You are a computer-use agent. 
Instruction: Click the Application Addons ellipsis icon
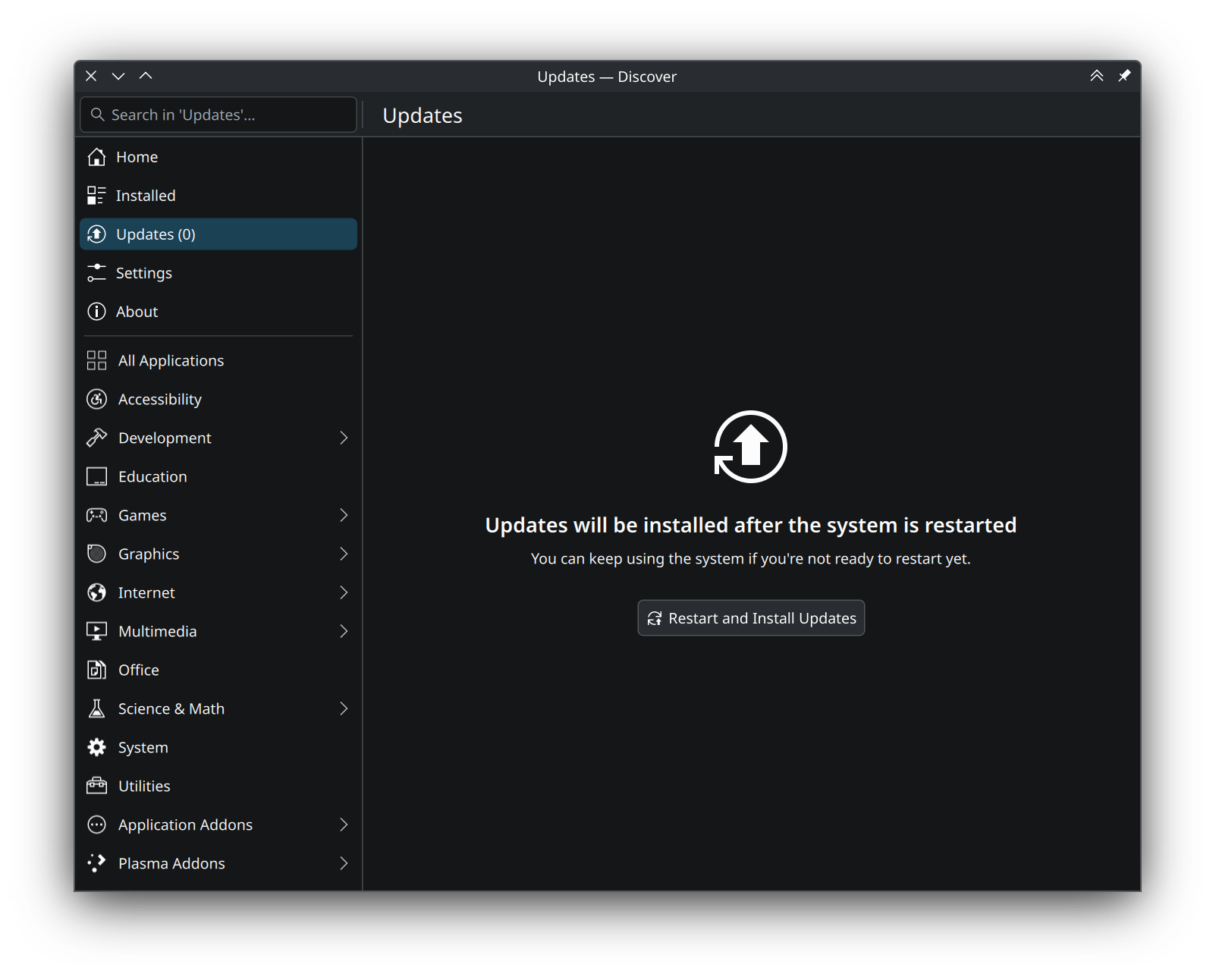(96, 825)
